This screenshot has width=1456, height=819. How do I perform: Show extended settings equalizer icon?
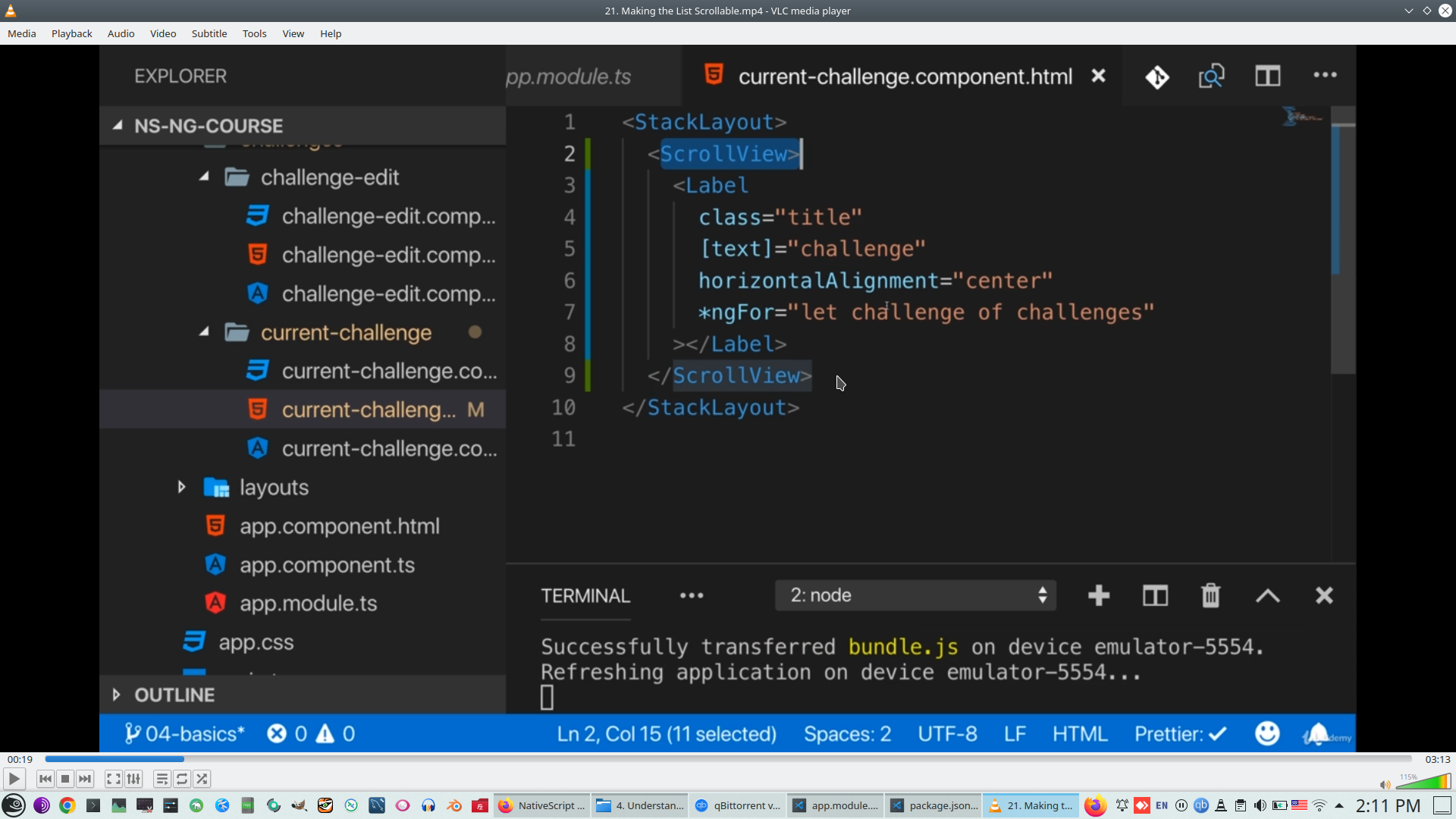[133, 779]
